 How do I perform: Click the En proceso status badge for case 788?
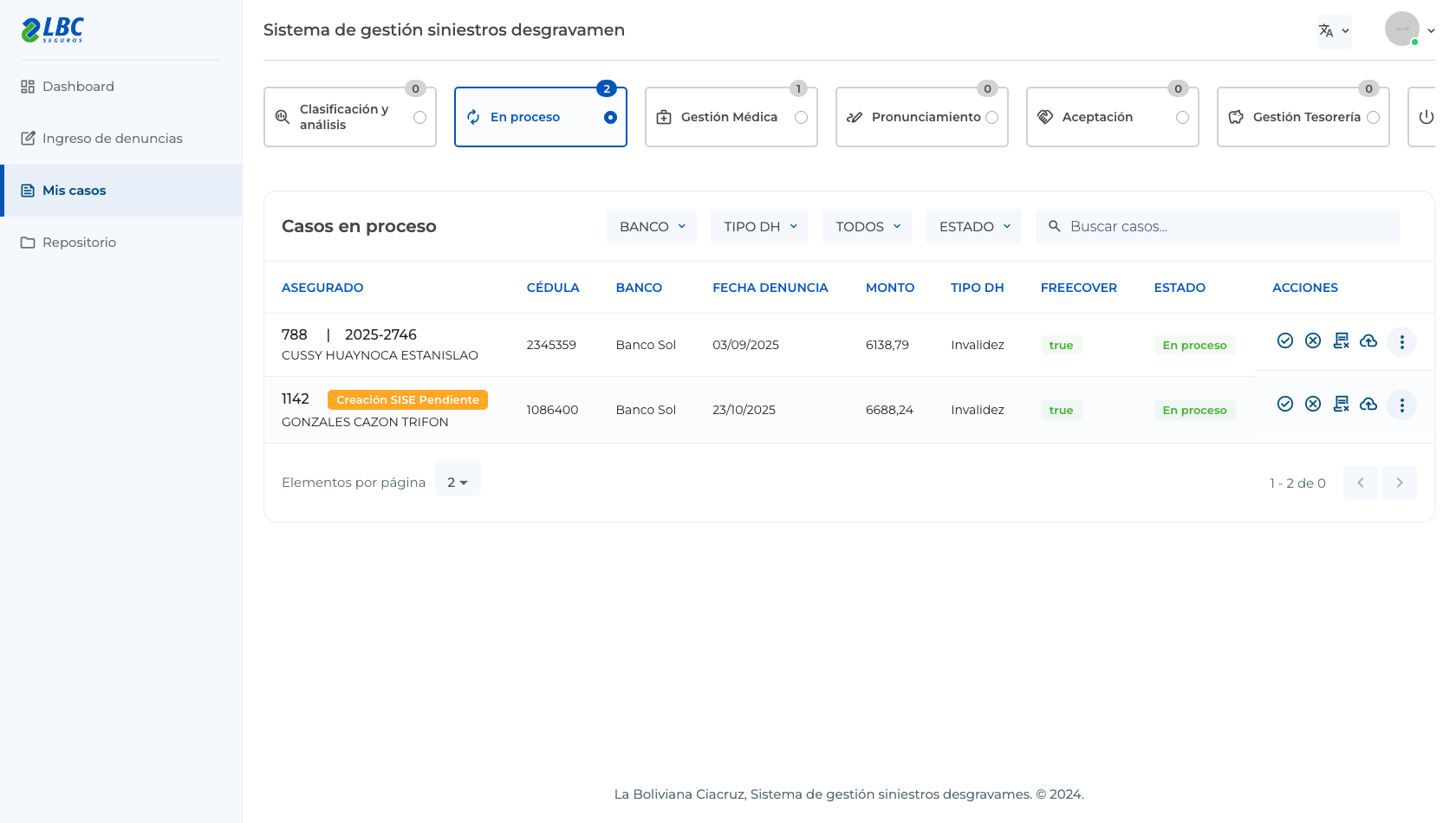(1194, 345)
